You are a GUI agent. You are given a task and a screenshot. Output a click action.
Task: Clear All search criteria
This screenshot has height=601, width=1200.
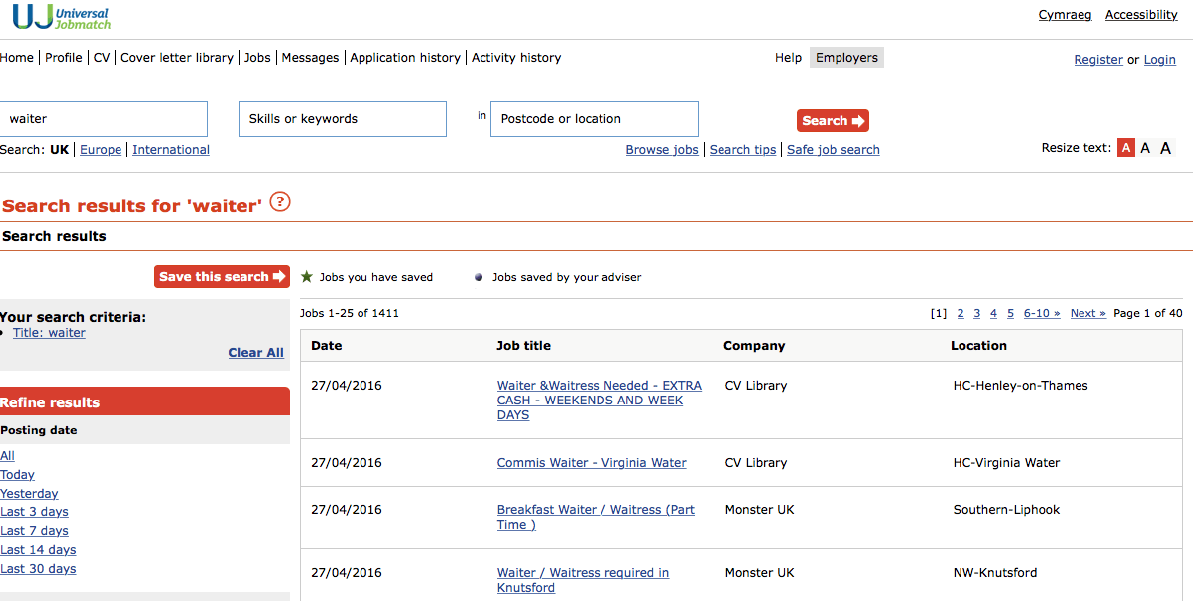click(256, 353)
